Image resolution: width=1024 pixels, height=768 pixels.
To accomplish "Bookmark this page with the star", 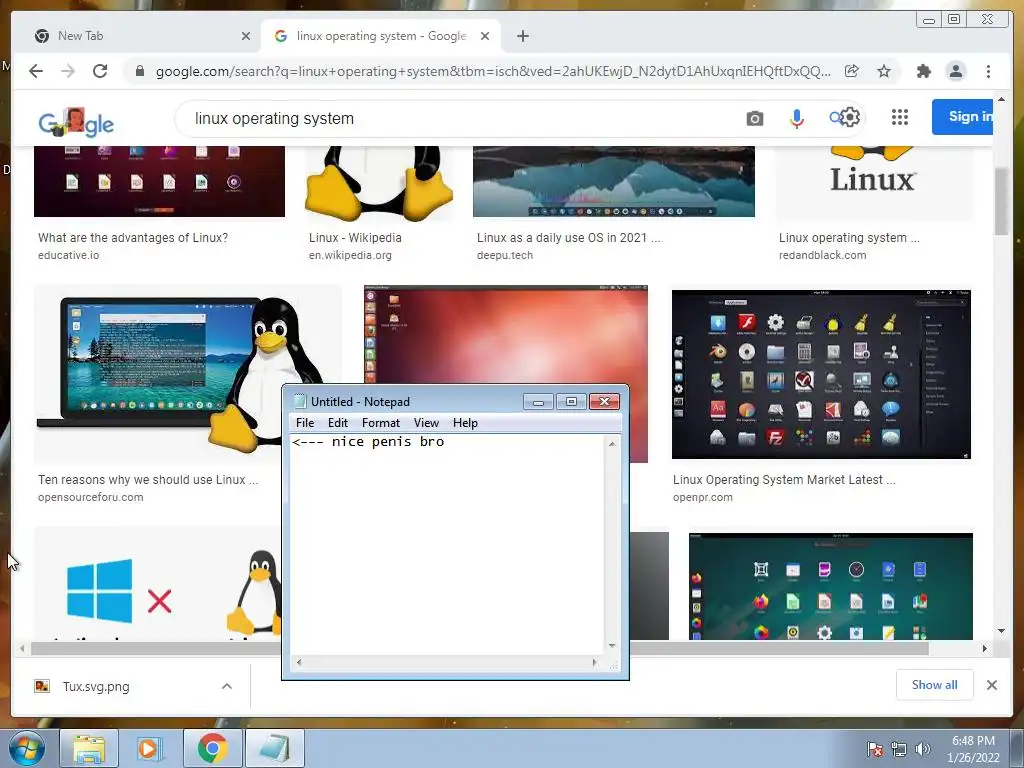I will (884, 71).
